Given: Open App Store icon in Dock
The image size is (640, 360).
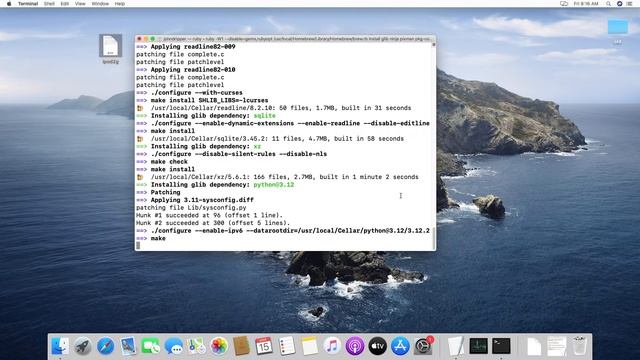Looking at the screenshot, I should (400, 346).
